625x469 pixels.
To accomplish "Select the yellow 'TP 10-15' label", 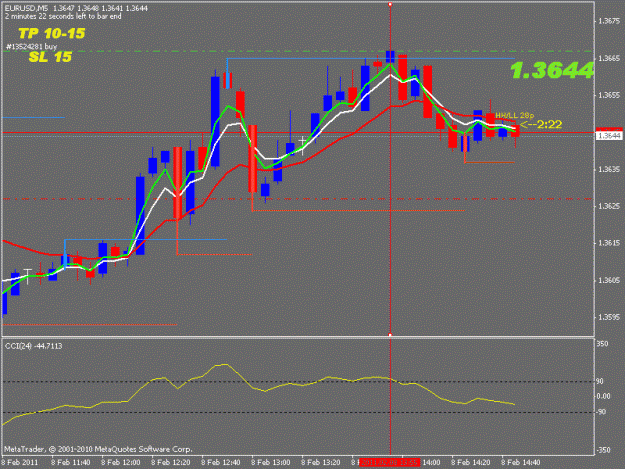I will tap(52, 33).
